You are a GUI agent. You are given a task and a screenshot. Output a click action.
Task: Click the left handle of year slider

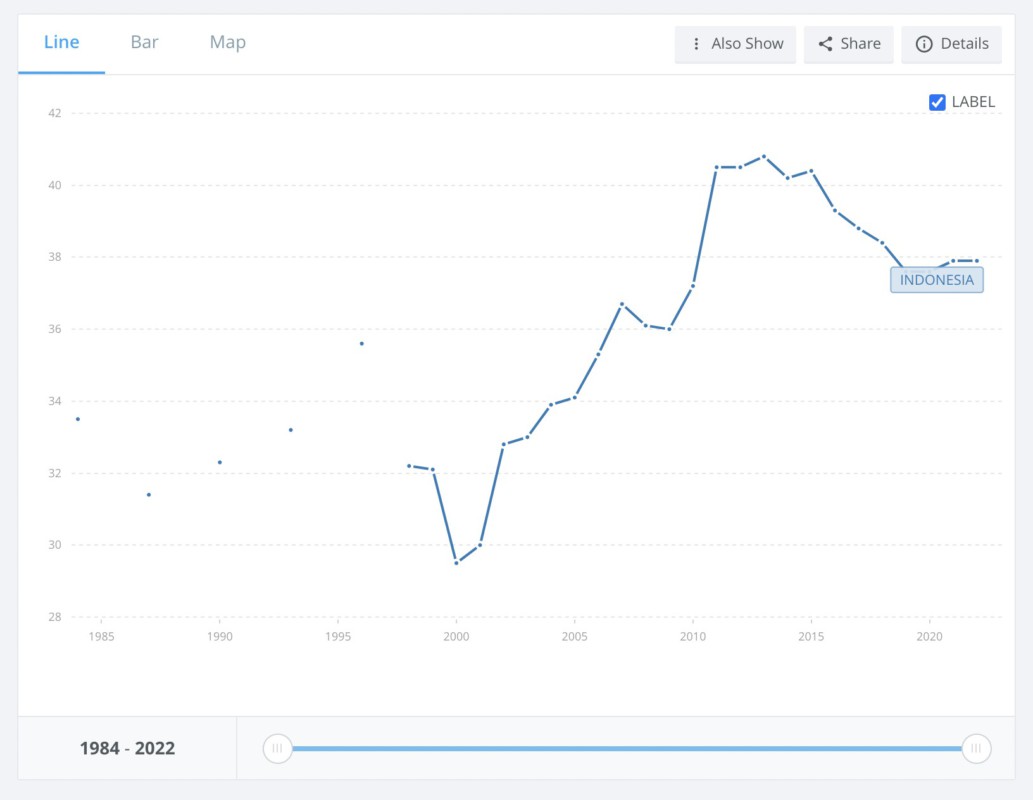[277, 748]
